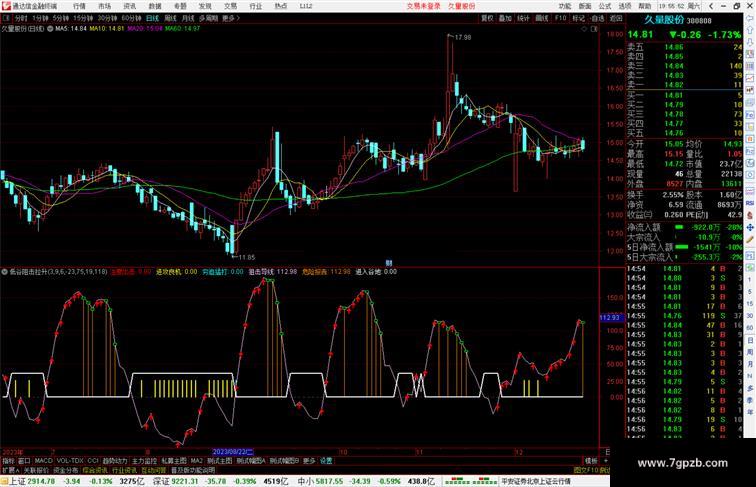Image resolution: width=756 pixels, height=487 pixels.
Task: Click the 交易未登录 login link
Action: tap(423, 6)
